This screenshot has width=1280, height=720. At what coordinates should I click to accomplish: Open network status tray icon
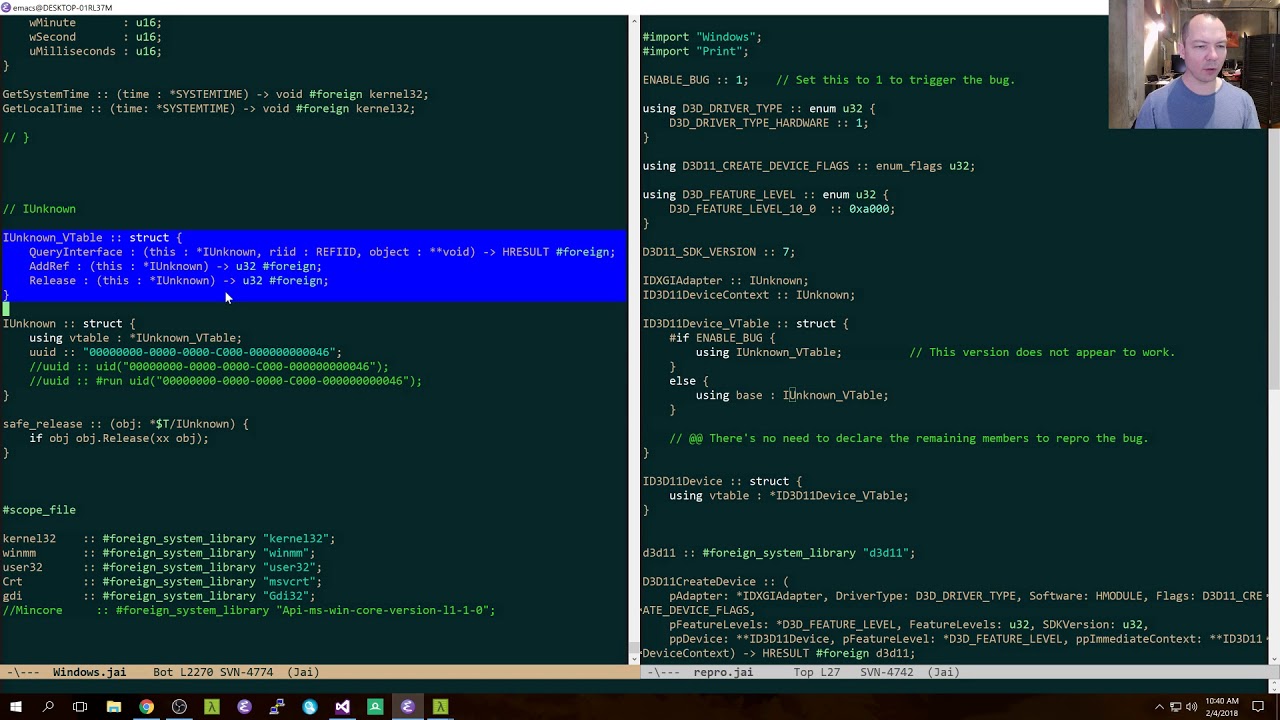click(1176, 707)
